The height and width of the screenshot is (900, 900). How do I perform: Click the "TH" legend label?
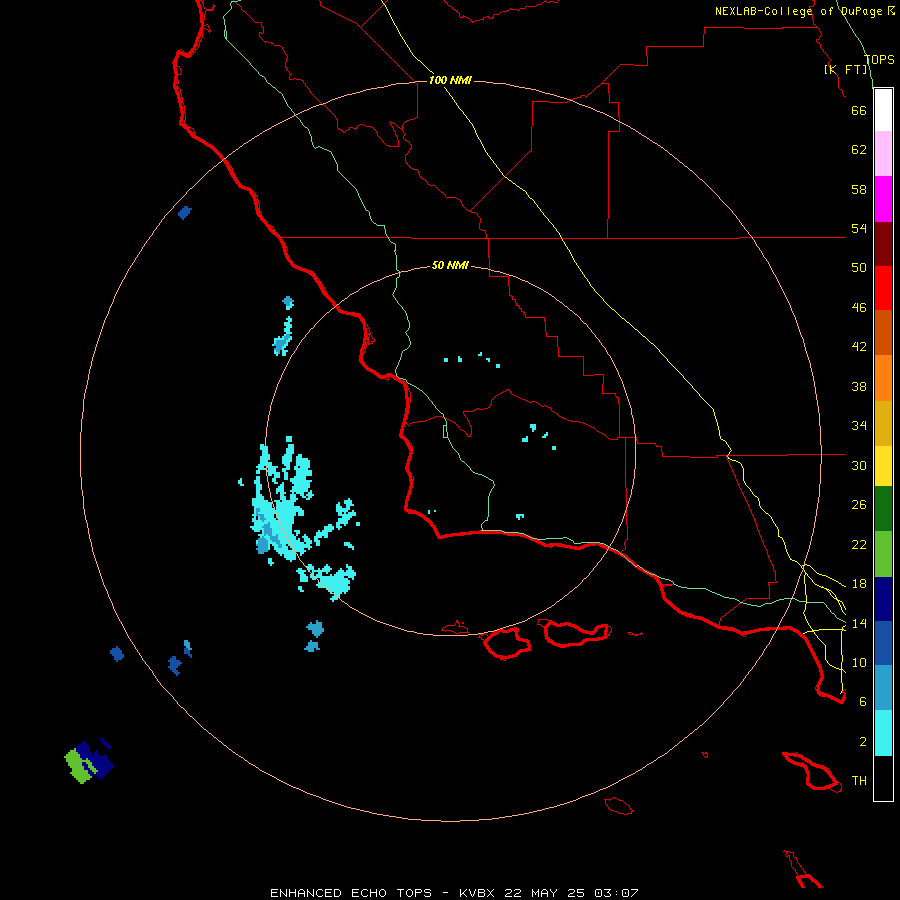tap(859, 781)
